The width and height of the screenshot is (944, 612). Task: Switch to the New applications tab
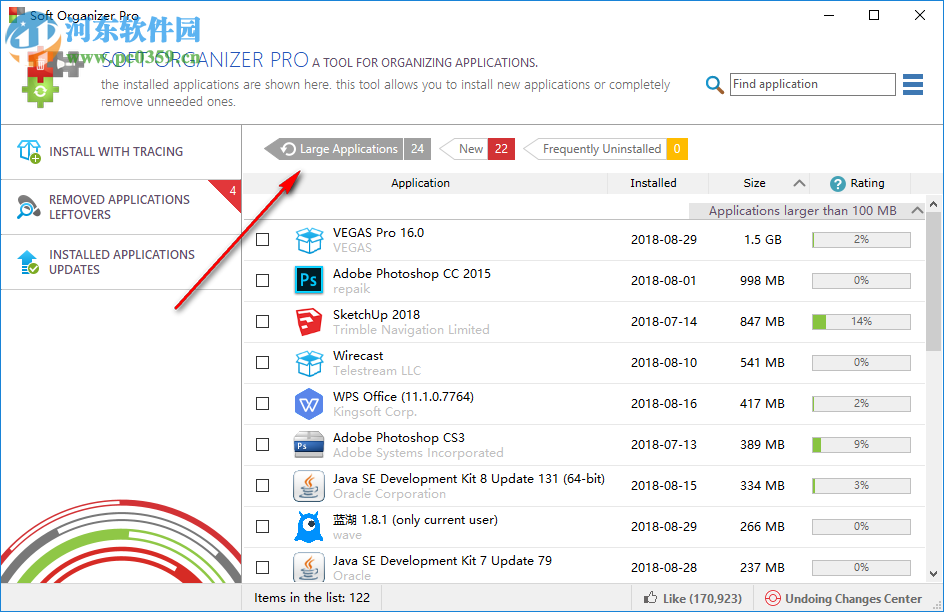(x=470, y=148)
